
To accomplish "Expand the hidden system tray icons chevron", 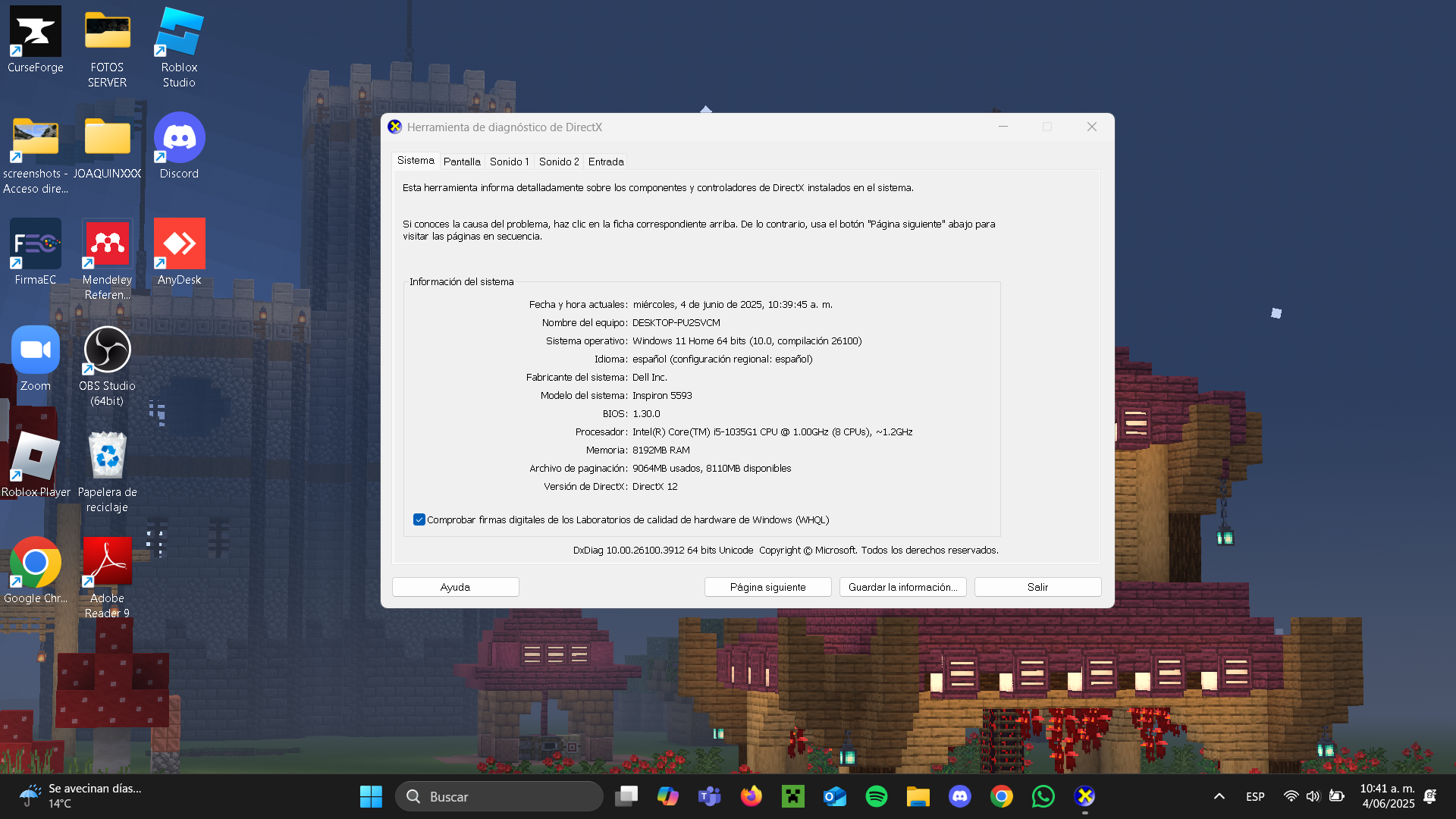I will click(1219, 796).
